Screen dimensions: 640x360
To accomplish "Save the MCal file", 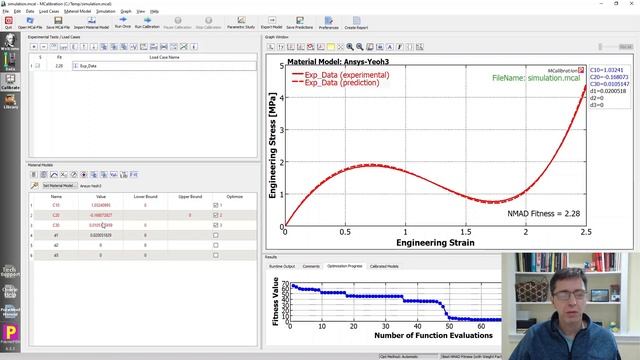I will point(58,22).
